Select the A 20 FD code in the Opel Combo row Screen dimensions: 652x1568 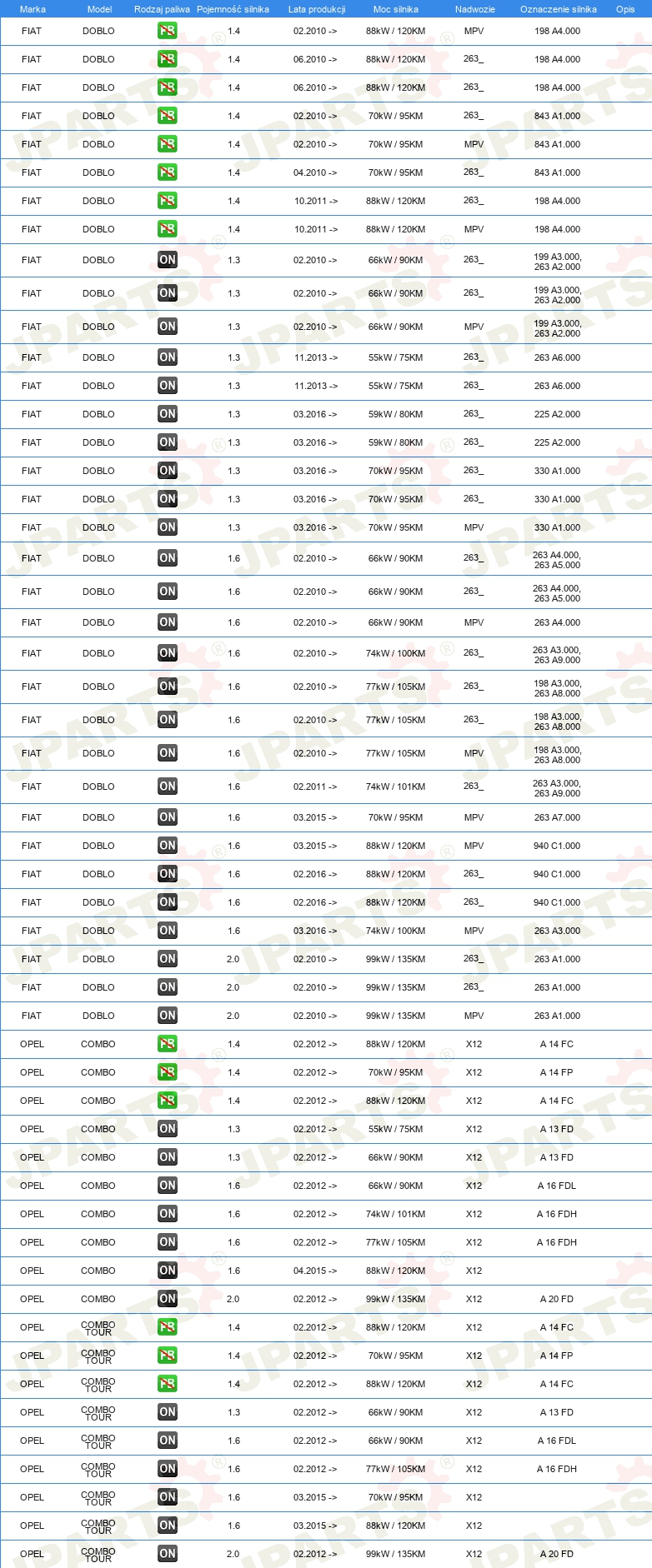point(557,1299)
